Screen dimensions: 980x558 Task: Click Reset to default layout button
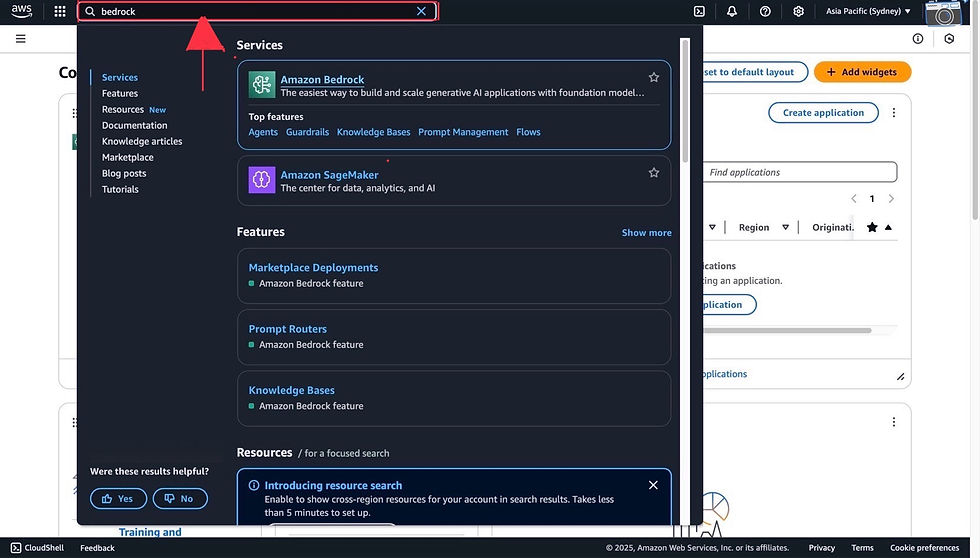tap(755, 72)
